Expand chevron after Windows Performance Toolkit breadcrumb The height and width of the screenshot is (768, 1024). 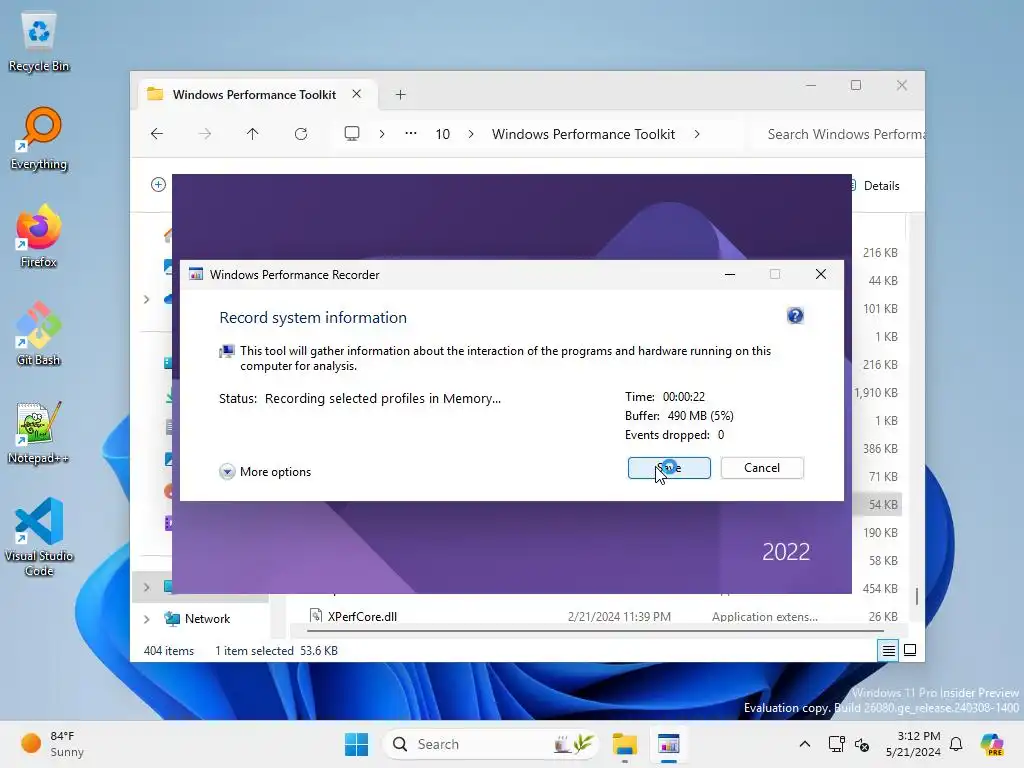(697, 134)
